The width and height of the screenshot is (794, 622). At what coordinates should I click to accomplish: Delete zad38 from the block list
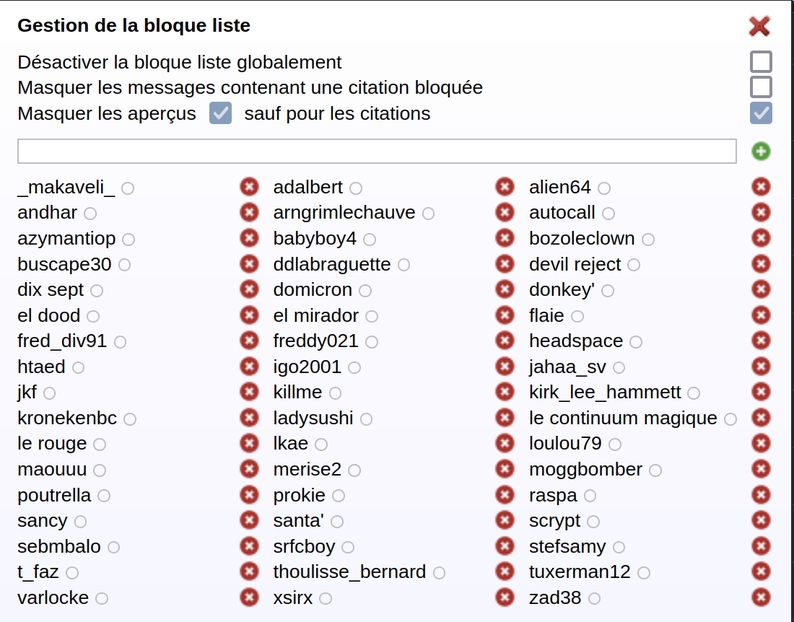[x=761, y=598]
